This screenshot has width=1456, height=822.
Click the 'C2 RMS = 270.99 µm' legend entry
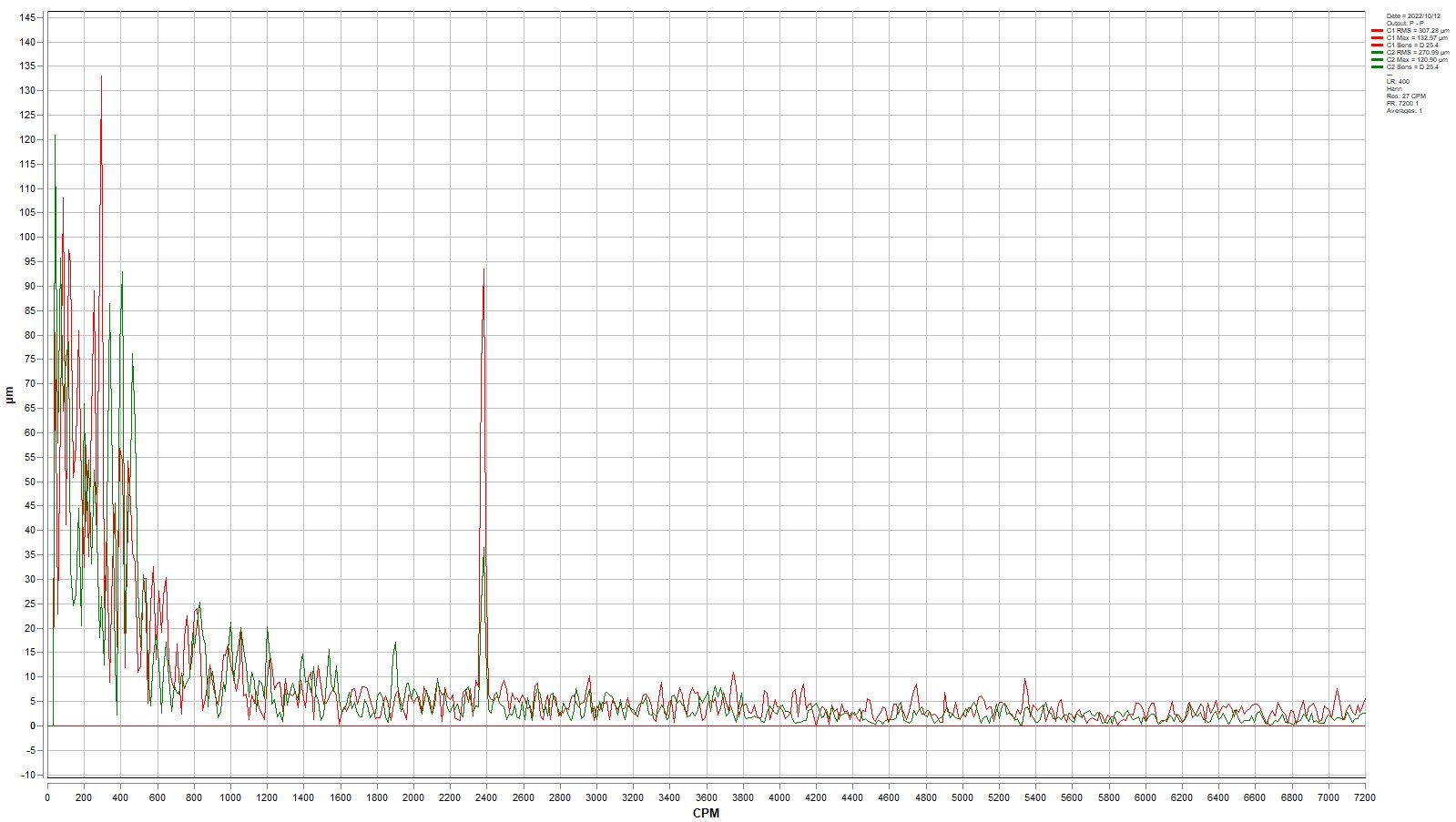tap(1418, 53)
